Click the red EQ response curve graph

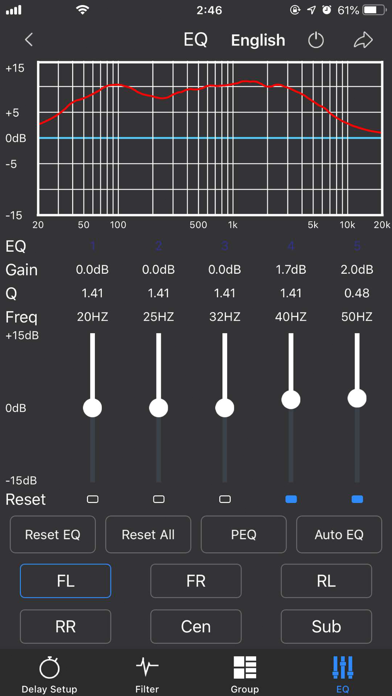(x=210, y=138)
